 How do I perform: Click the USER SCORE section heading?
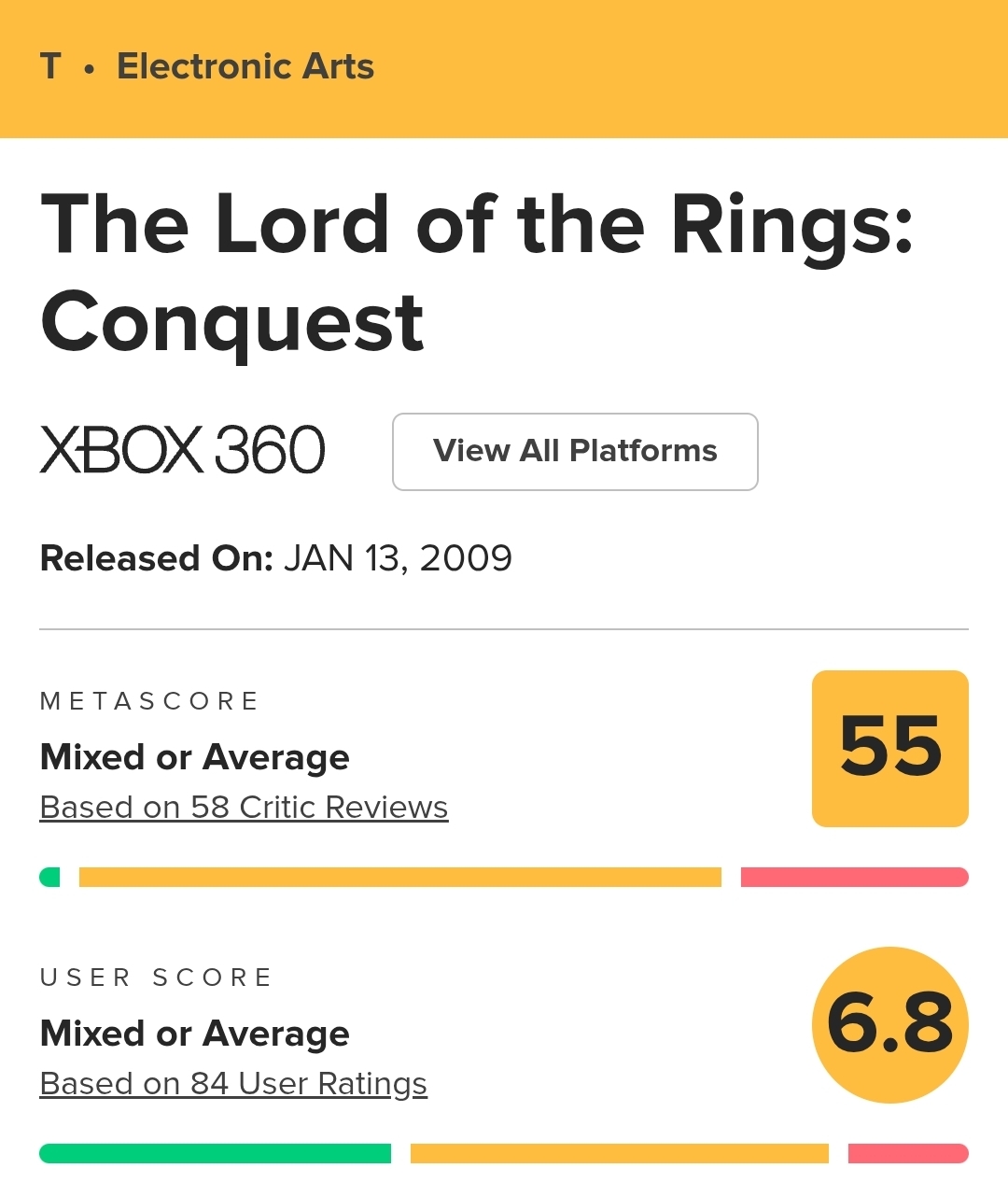pyautogui.click(x=156, y=978)
